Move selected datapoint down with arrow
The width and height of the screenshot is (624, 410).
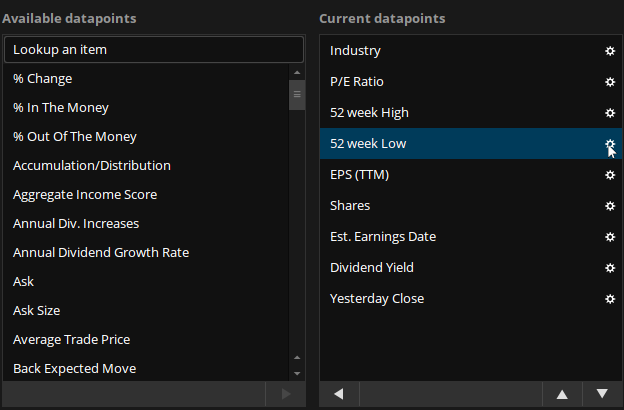pos(600,394)
